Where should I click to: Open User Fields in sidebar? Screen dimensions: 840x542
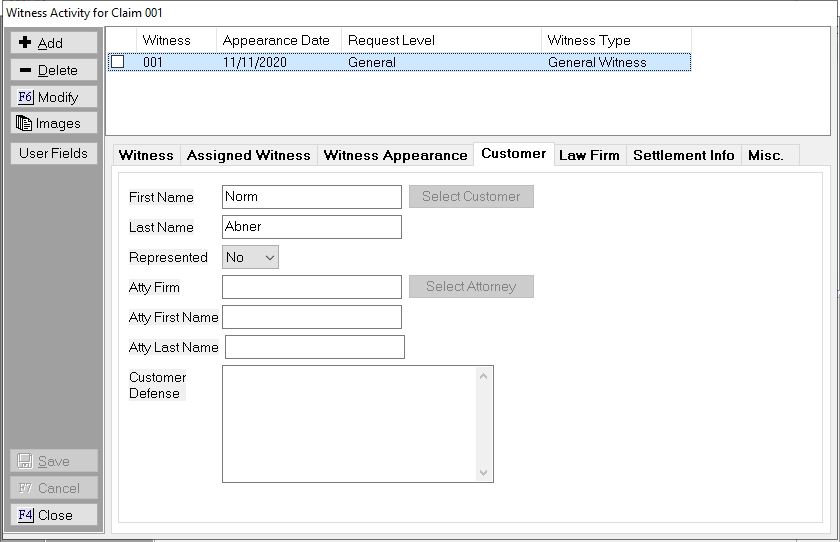54,153
